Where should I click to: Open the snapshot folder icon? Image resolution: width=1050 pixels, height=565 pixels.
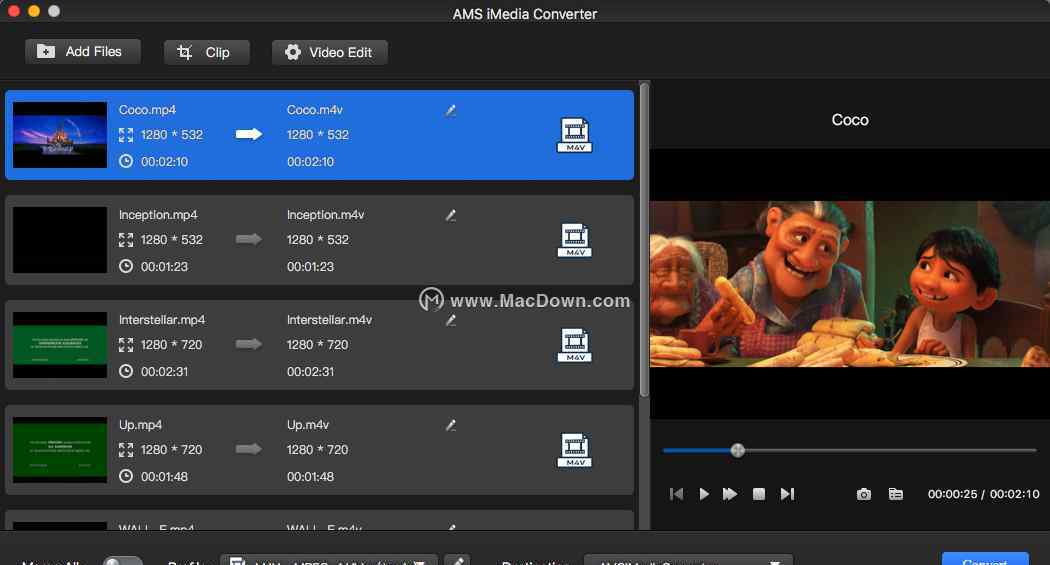click(895, 494)
